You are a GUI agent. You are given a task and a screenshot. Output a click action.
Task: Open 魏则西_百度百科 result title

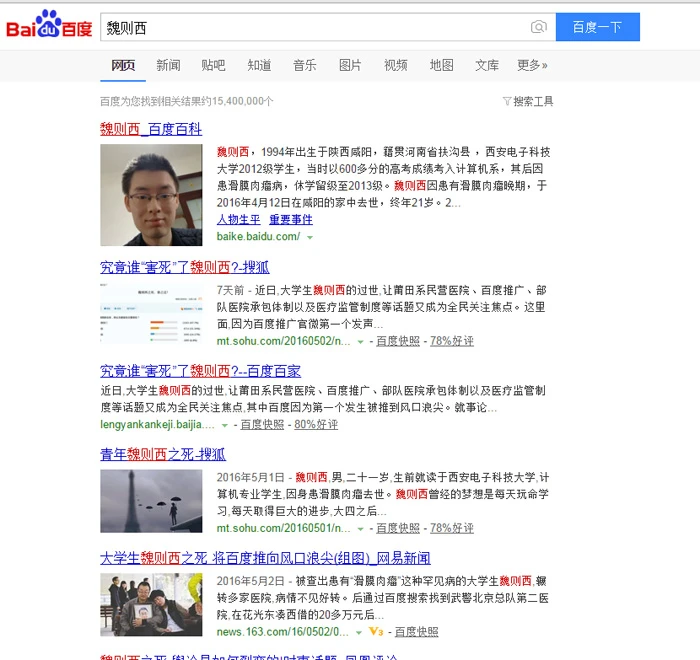151,129
